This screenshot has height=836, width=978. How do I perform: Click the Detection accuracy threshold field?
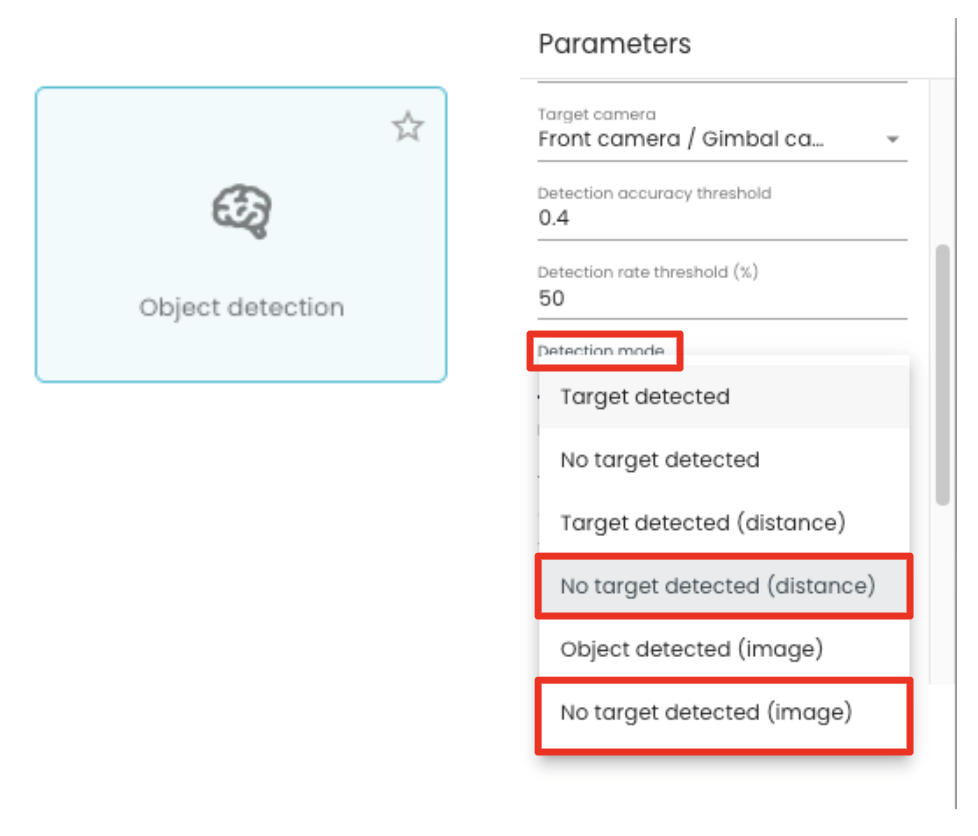click(722, 212)
